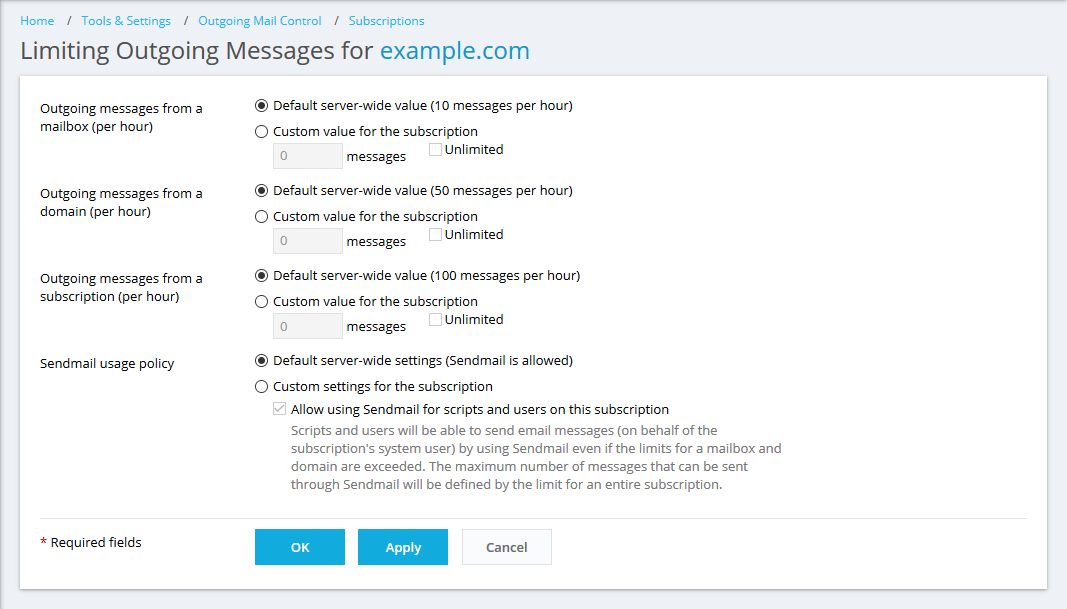Viewport: 1067px width, 609px height.
Task: Choose custom value for domain messages
Action: [x=262, y=216]
